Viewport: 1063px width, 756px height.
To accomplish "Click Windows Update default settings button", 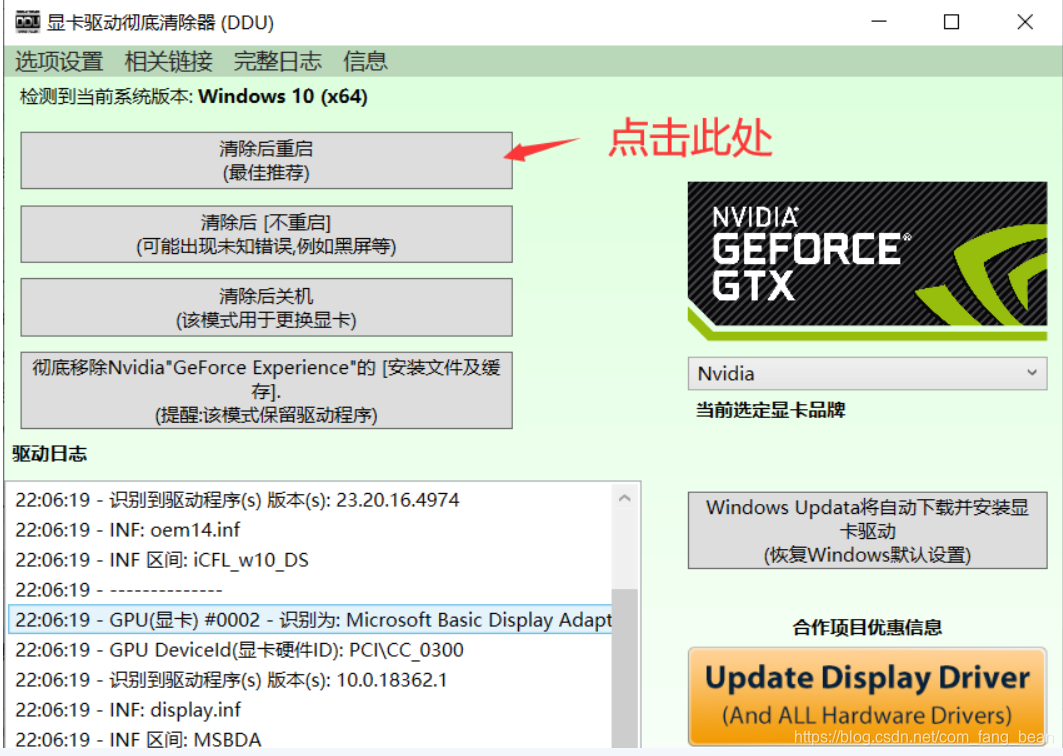I will pos(867,531).
